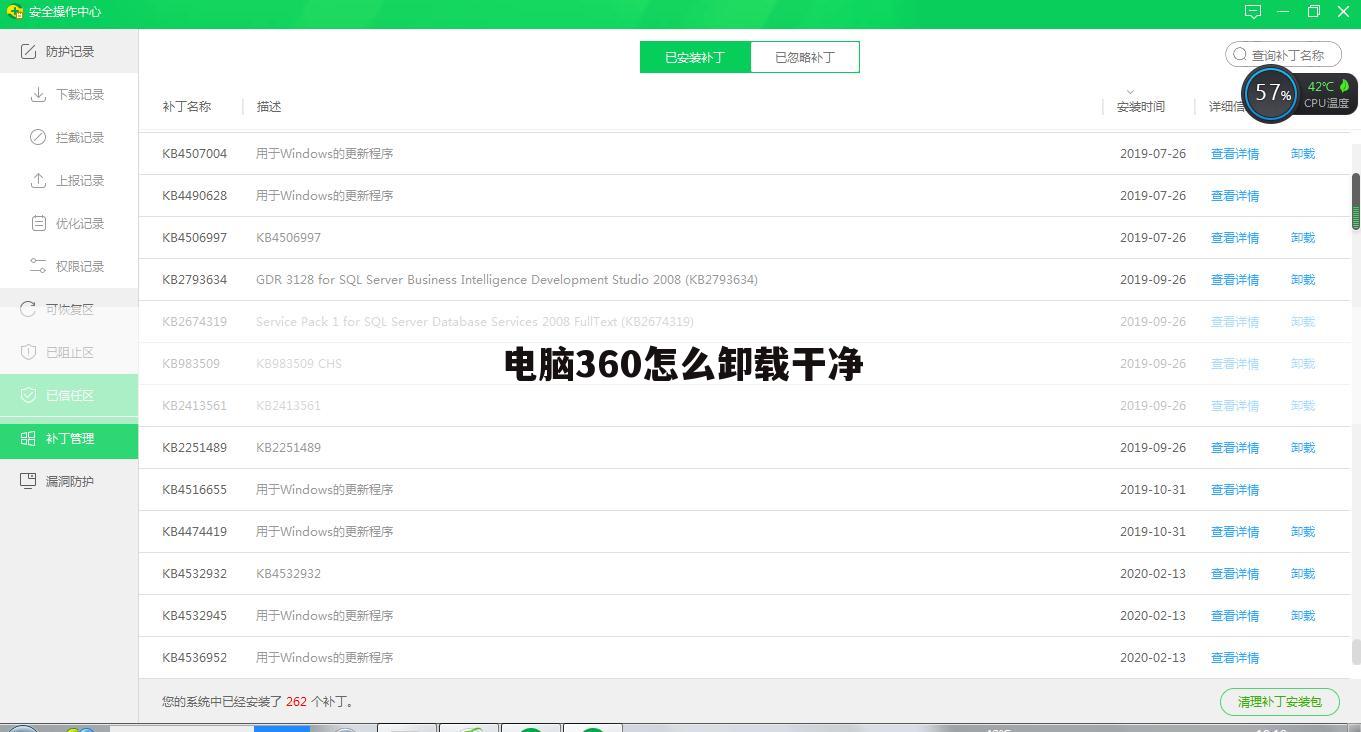Select the KB2793634 patch name cell
Screen dimensions: 1361x732
195,280
